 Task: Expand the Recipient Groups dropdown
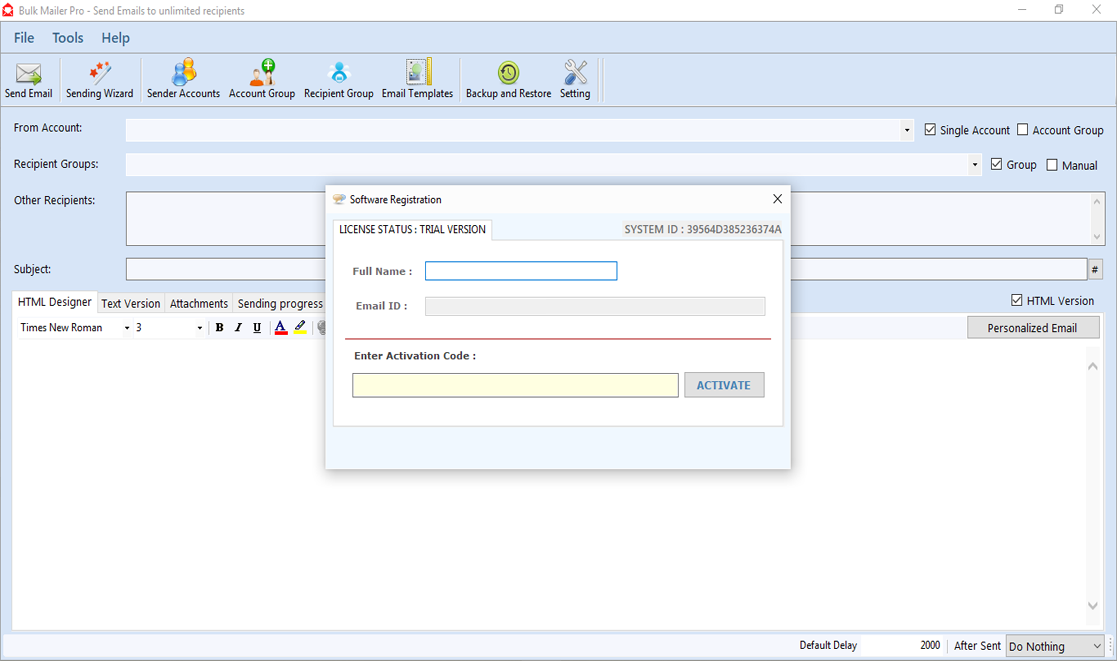pos(975,165)
